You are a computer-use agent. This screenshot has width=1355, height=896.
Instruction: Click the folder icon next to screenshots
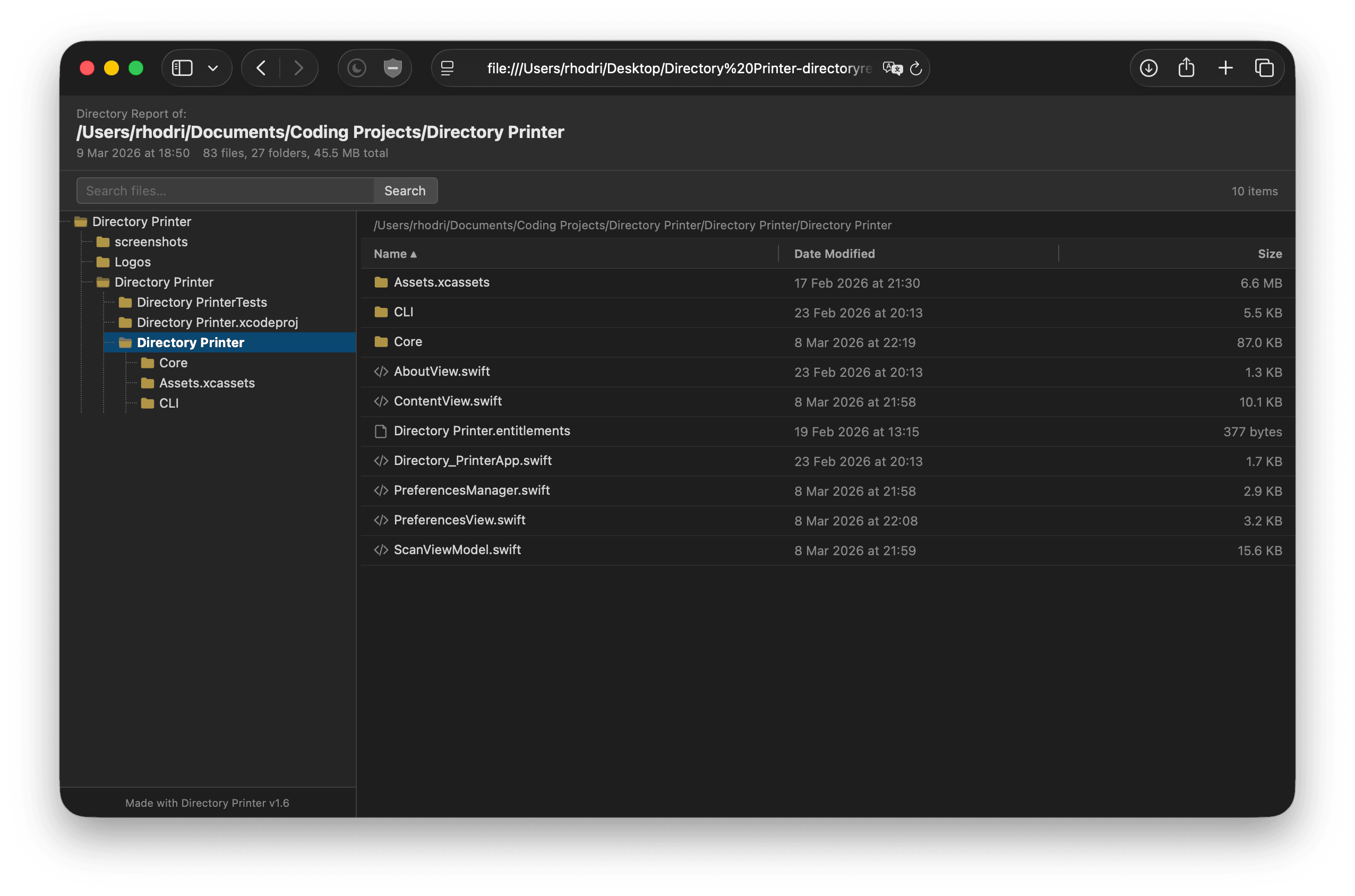[x=103, y=242]
